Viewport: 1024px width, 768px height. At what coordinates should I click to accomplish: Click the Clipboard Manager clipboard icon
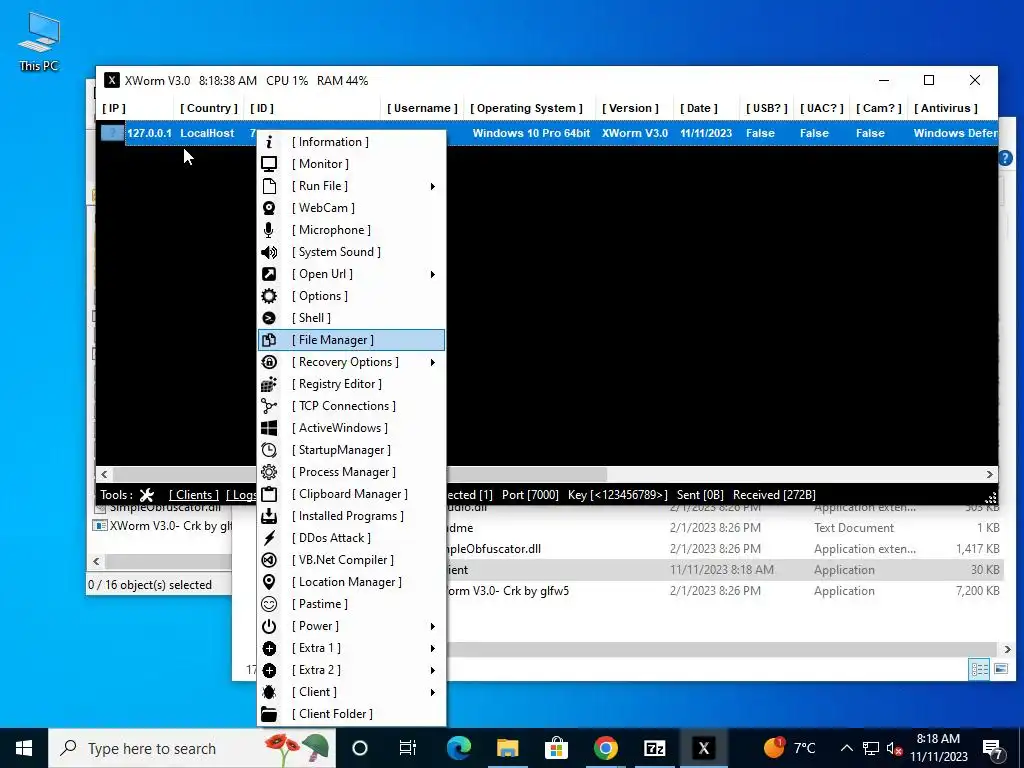point(269,494)
